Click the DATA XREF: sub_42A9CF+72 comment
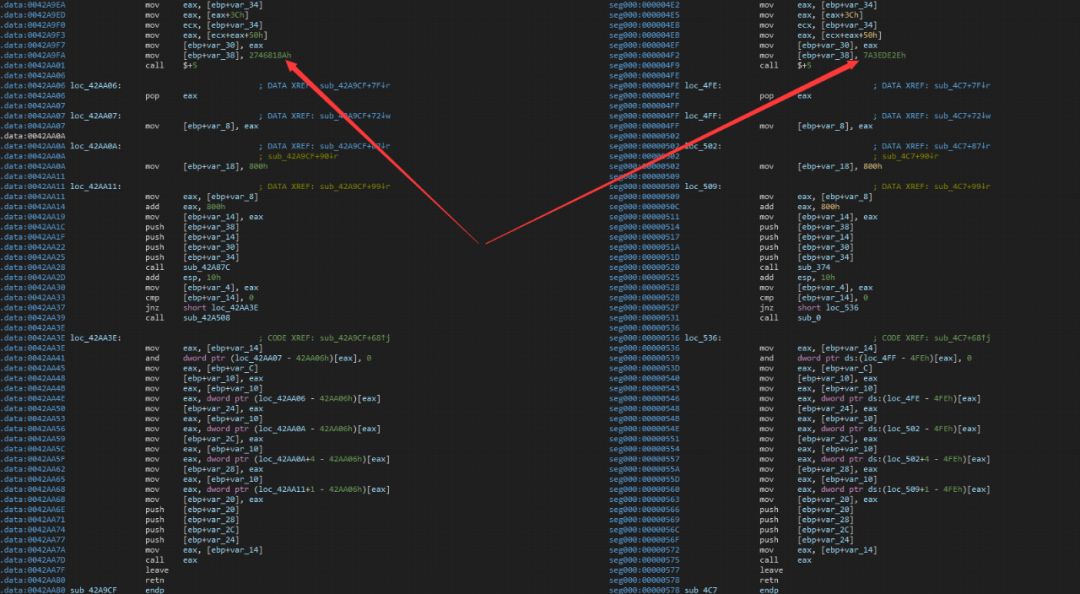Viewport: 1080px width, 594px height. [x=324, y=116]
